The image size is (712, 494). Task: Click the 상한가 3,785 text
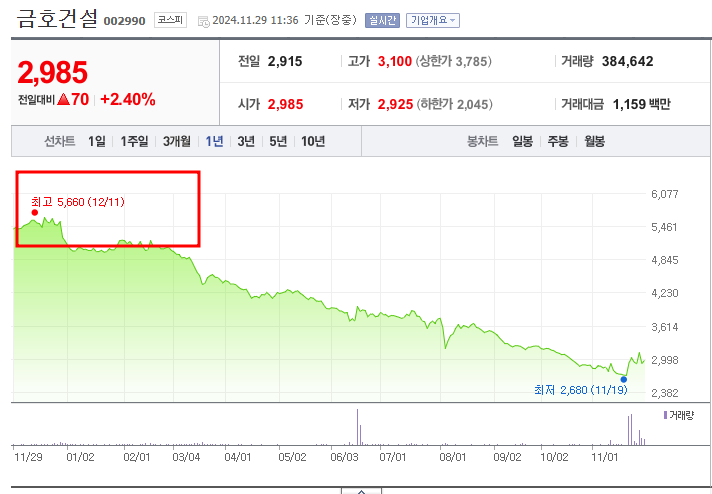(x=454, y=61)
